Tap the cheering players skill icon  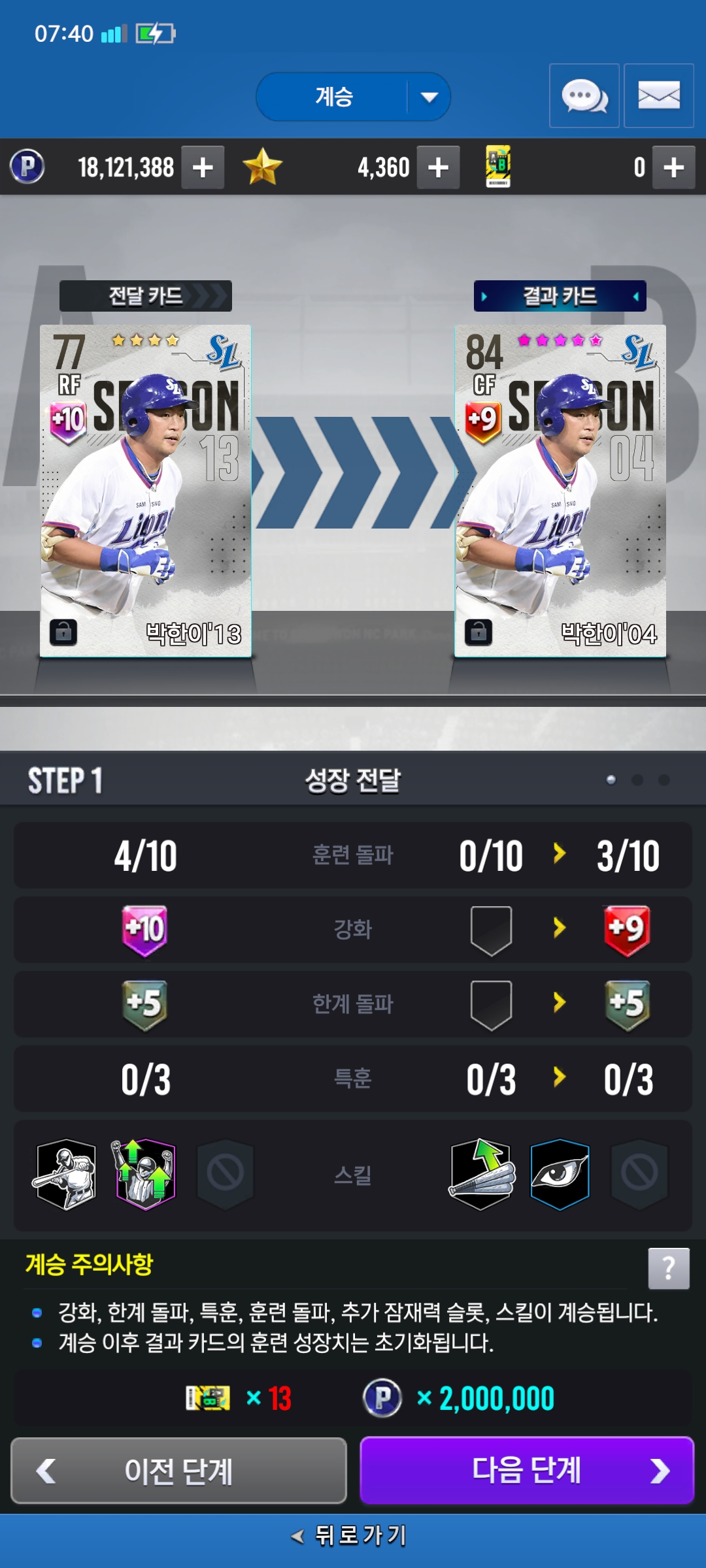point(144,1175)
